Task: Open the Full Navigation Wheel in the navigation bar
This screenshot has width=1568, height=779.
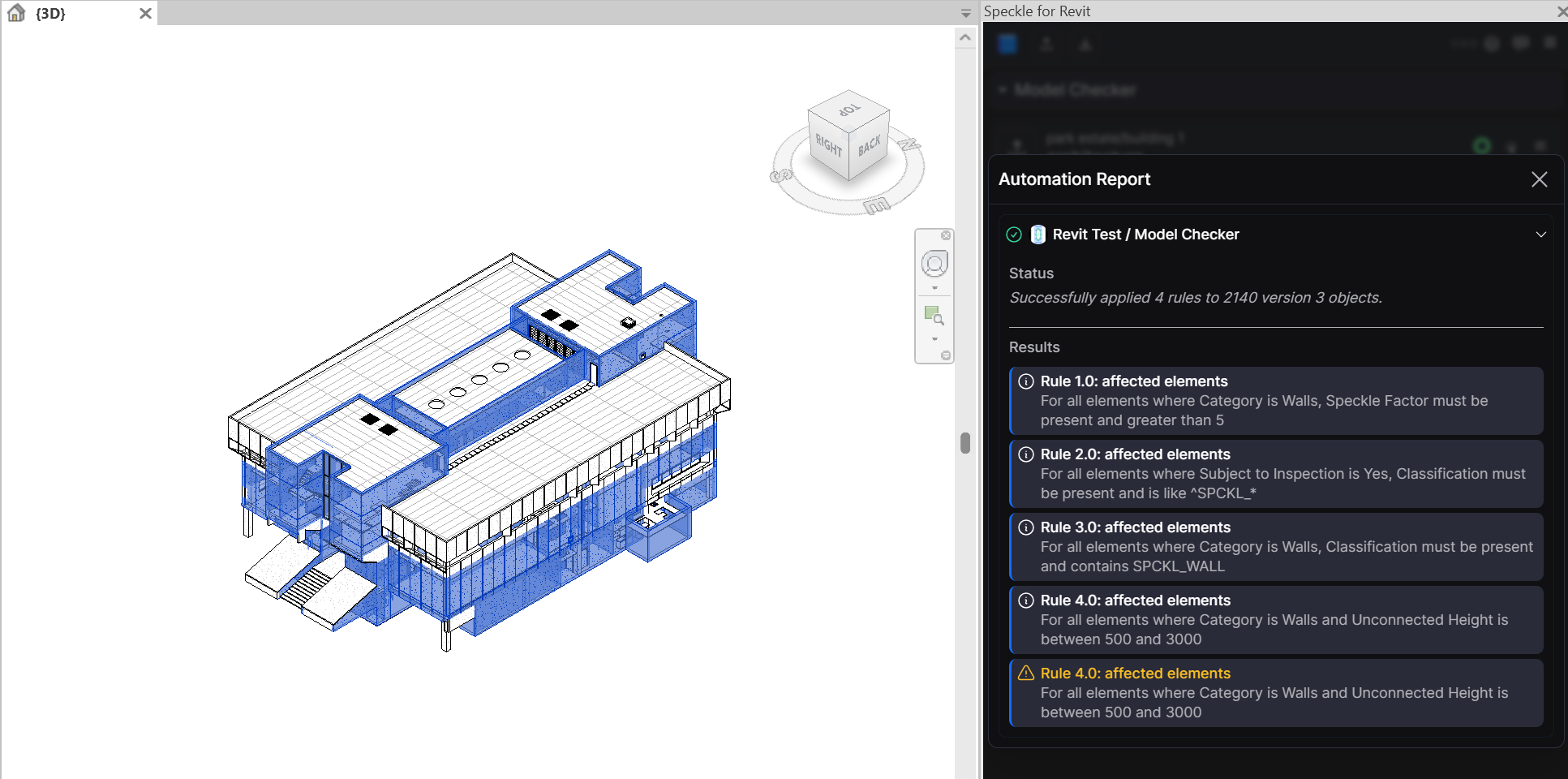Action: 934,264
